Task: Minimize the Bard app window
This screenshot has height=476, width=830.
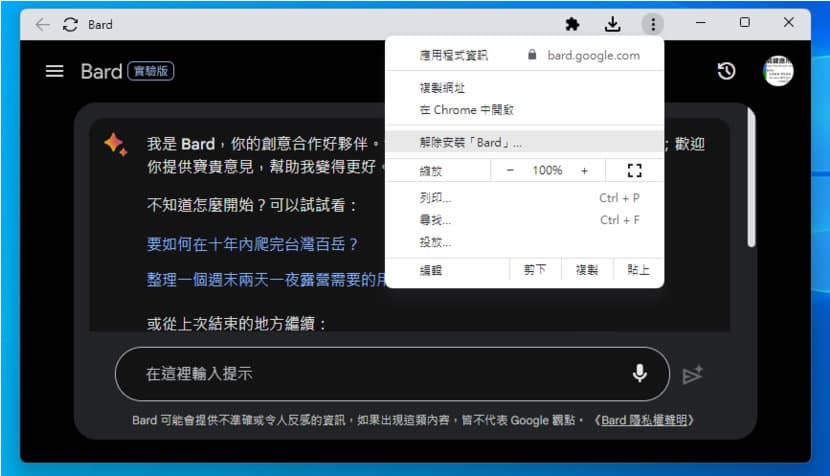Action: 701,23
